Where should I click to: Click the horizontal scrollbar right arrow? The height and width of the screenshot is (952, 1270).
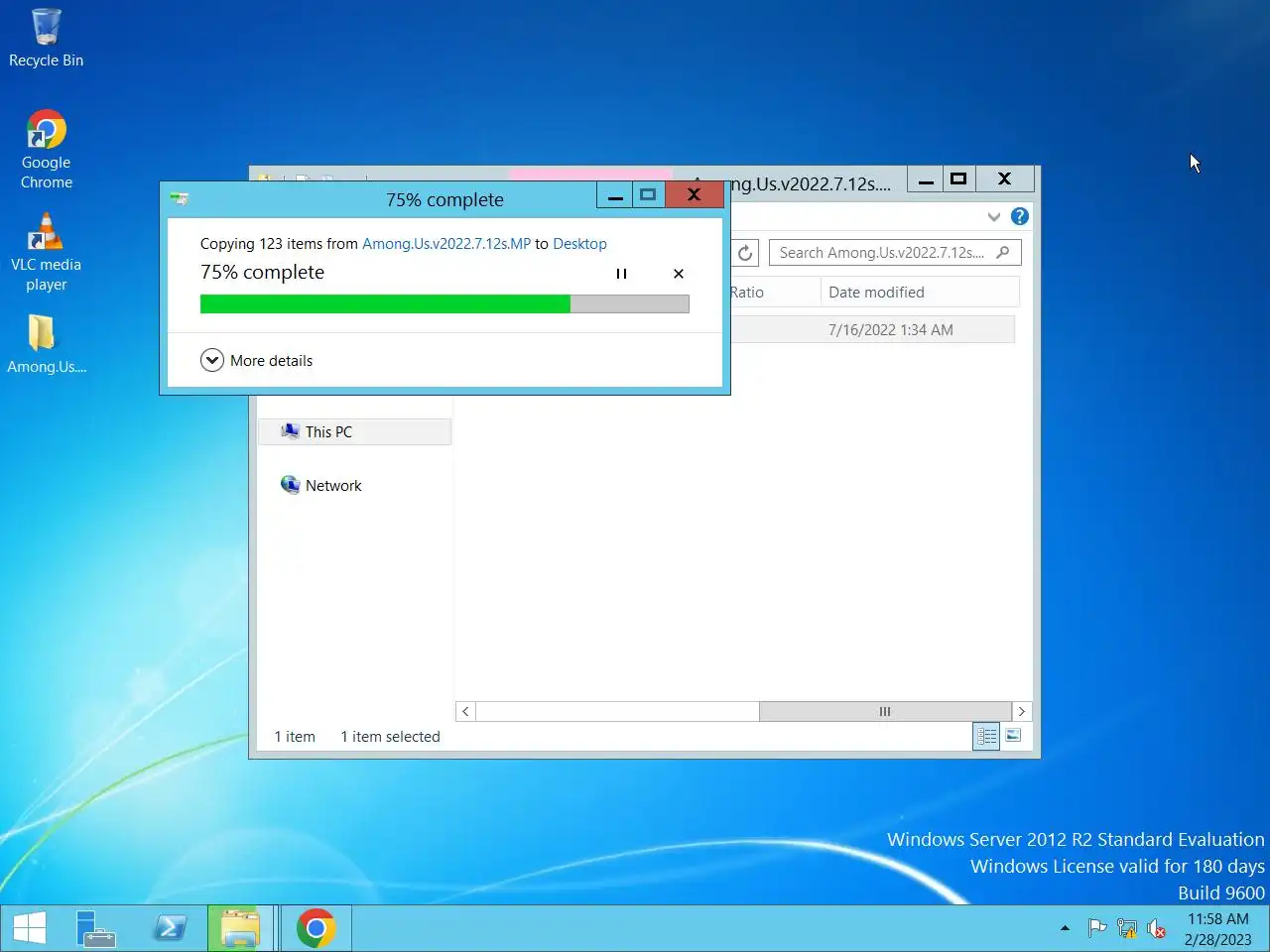click(1022, 711)
